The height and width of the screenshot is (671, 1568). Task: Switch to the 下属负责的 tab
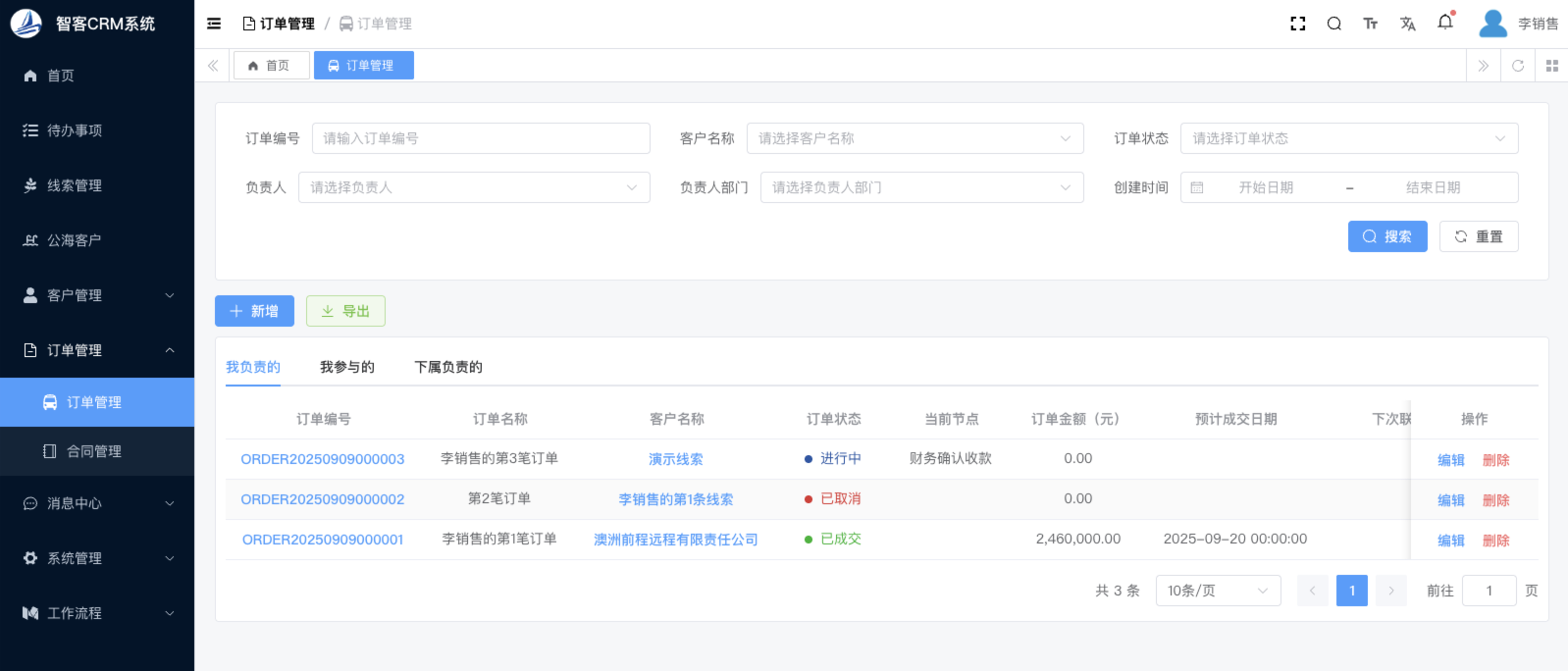tap(447, 367)
